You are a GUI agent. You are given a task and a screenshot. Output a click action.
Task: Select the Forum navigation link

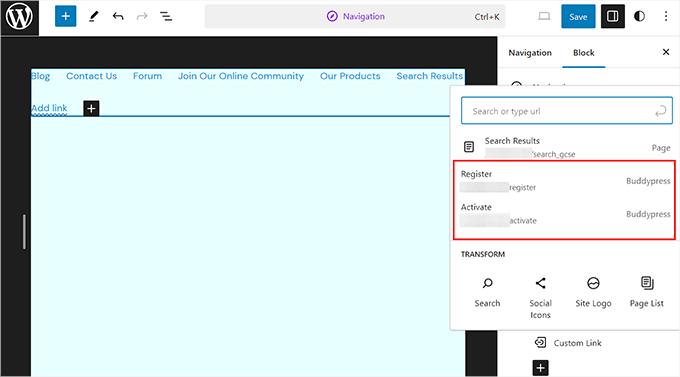[x=147, y=76]
